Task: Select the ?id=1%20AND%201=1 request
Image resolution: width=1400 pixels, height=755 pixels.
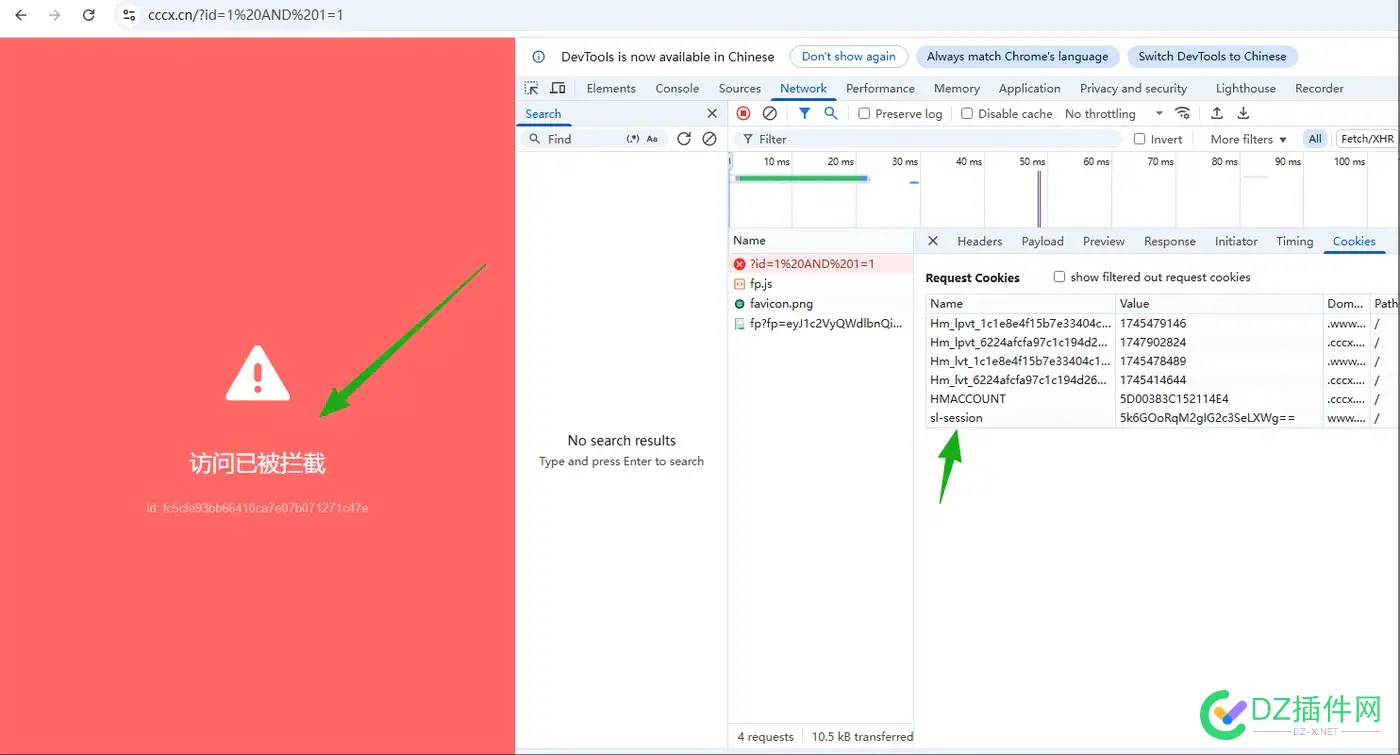Action: (821, 264)
